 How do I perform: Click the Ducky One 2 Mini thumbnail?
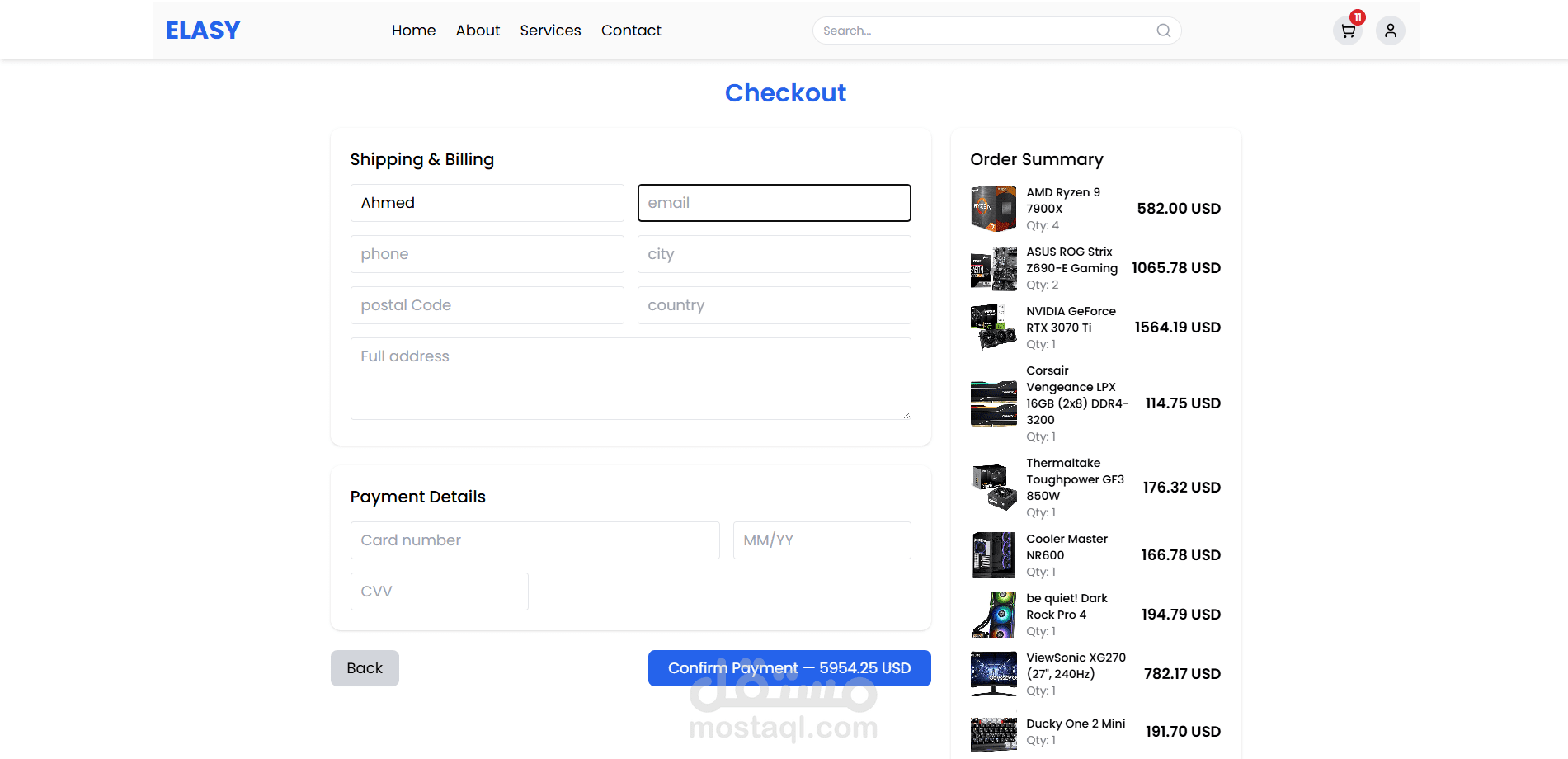pyautogui.click(x=994, y=732)
